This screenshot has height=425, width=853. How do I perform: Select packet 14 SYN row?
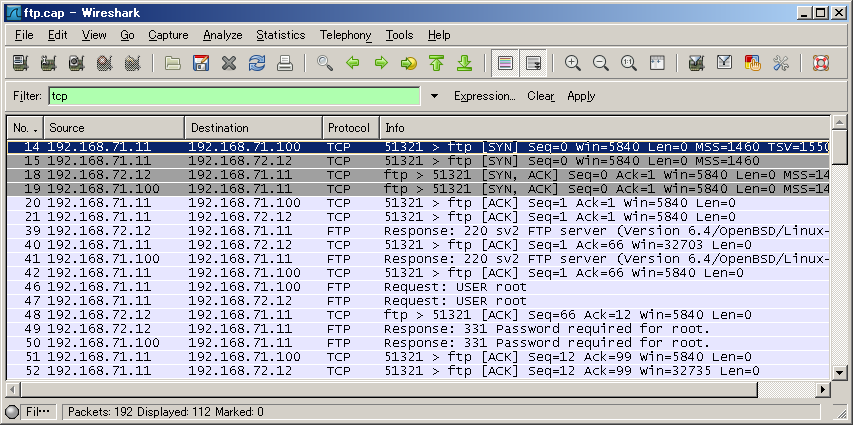pos(418,147)
